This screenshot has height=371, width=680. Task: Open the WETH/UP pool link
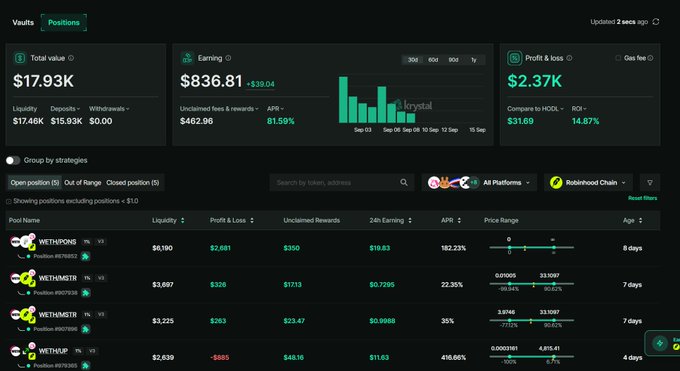[x=53, y=351]
